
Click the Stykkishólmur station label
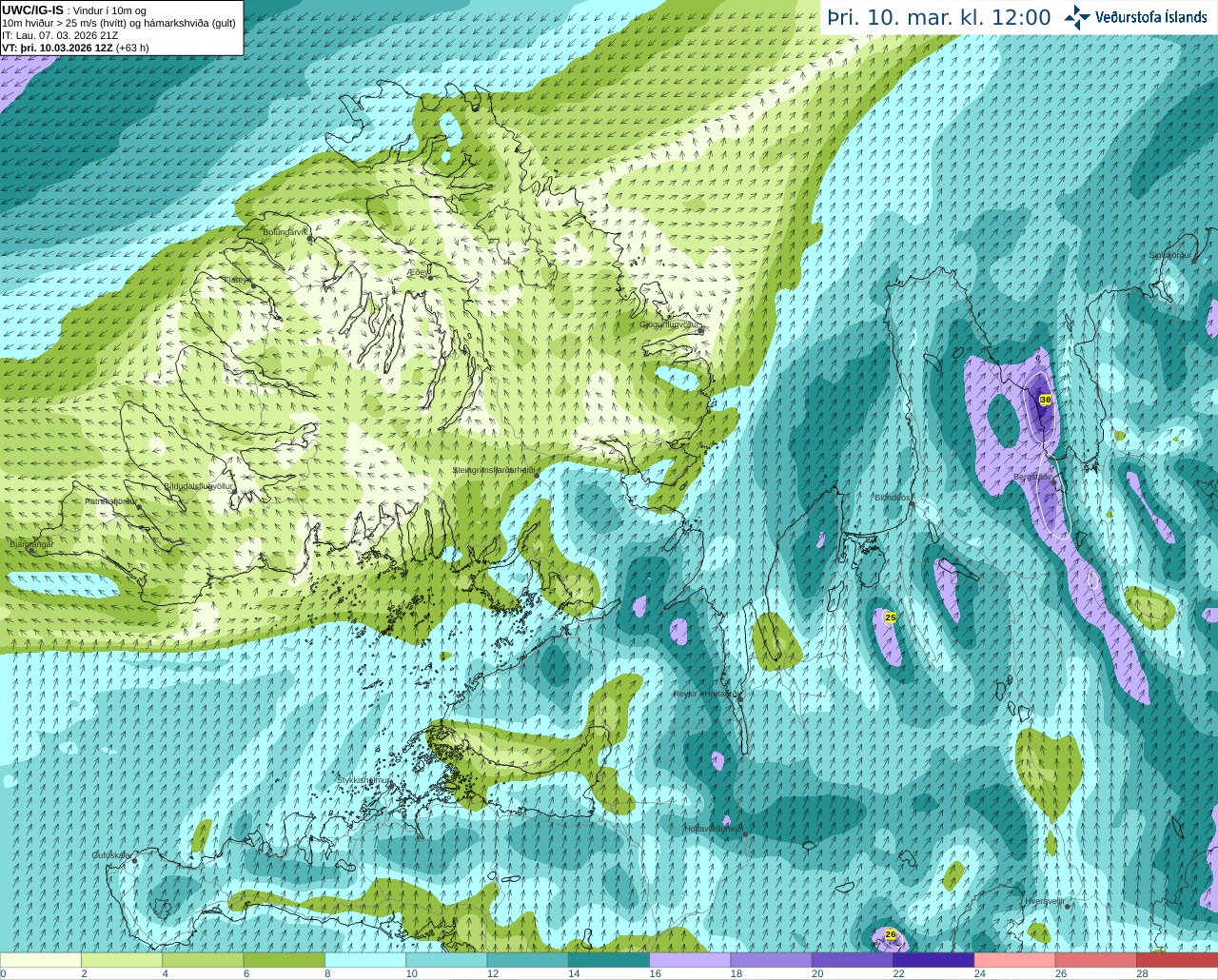point(364,779)
